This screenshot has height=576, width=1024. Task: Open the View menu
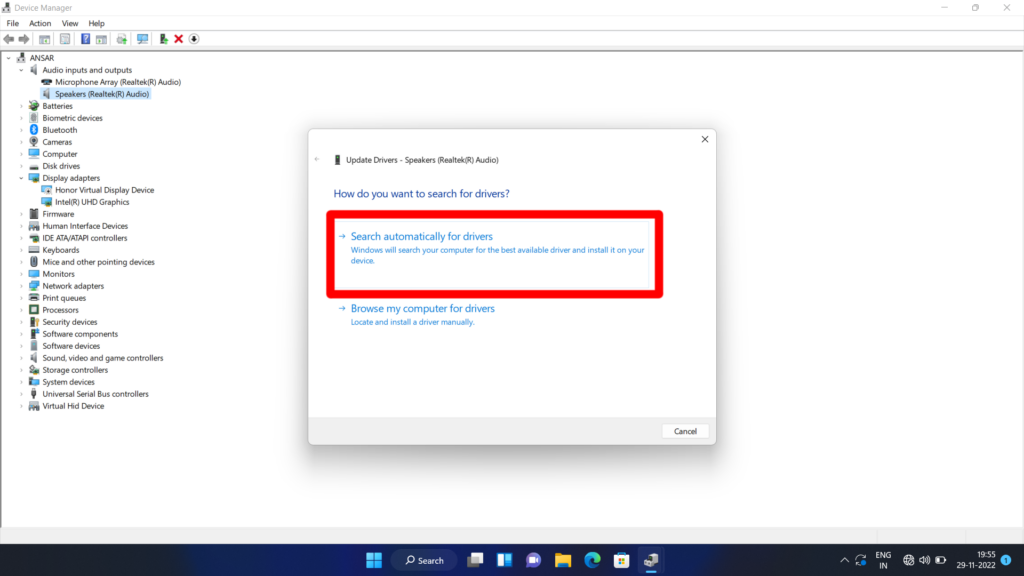[69, 22]
